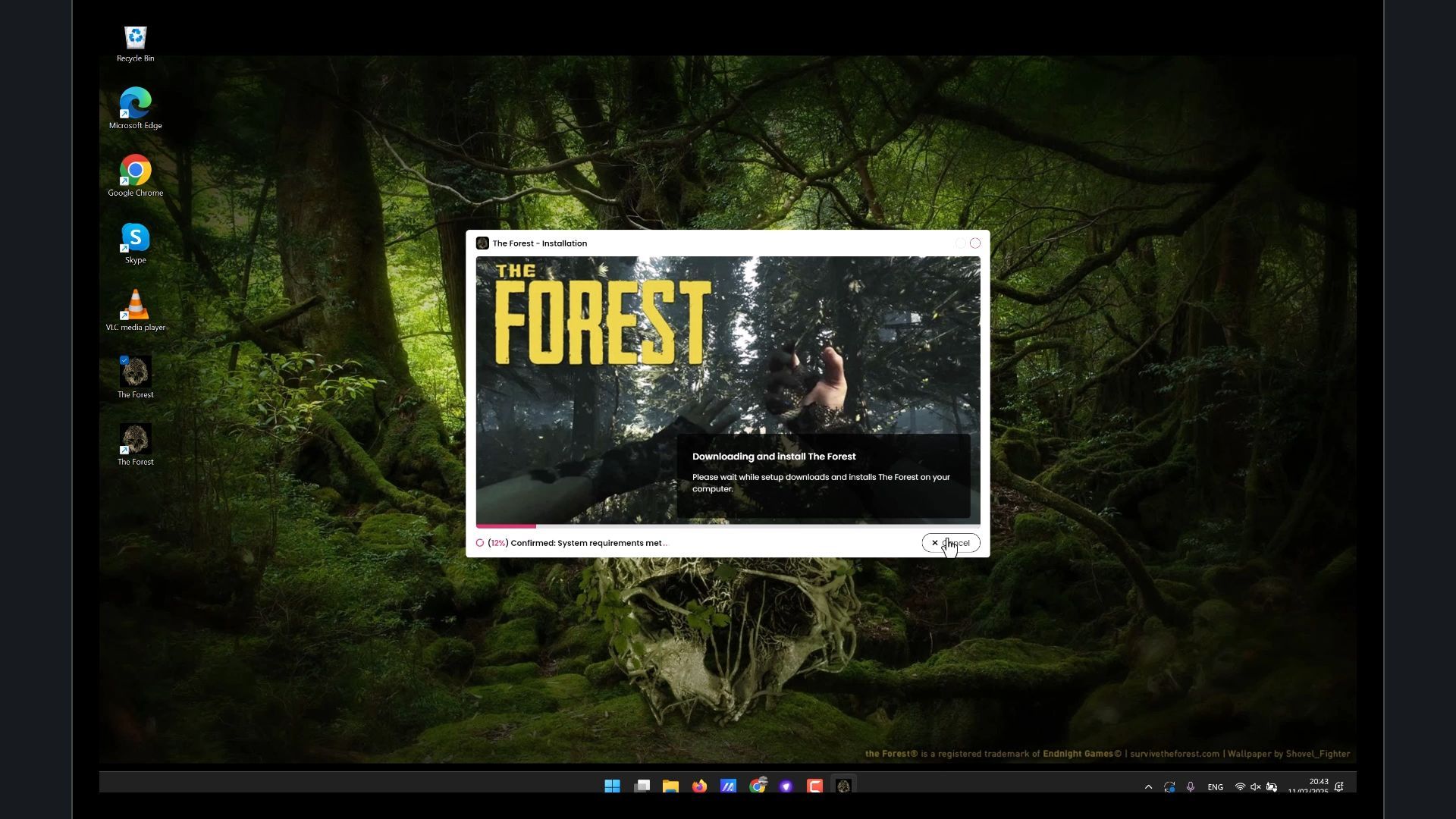
Task: Open the clock and date flyout
Action: point(1308,786)
